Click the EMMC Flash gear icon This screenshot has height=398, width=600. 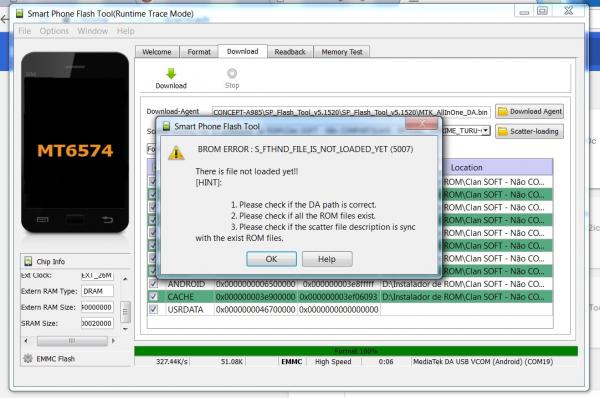(28, 359)
